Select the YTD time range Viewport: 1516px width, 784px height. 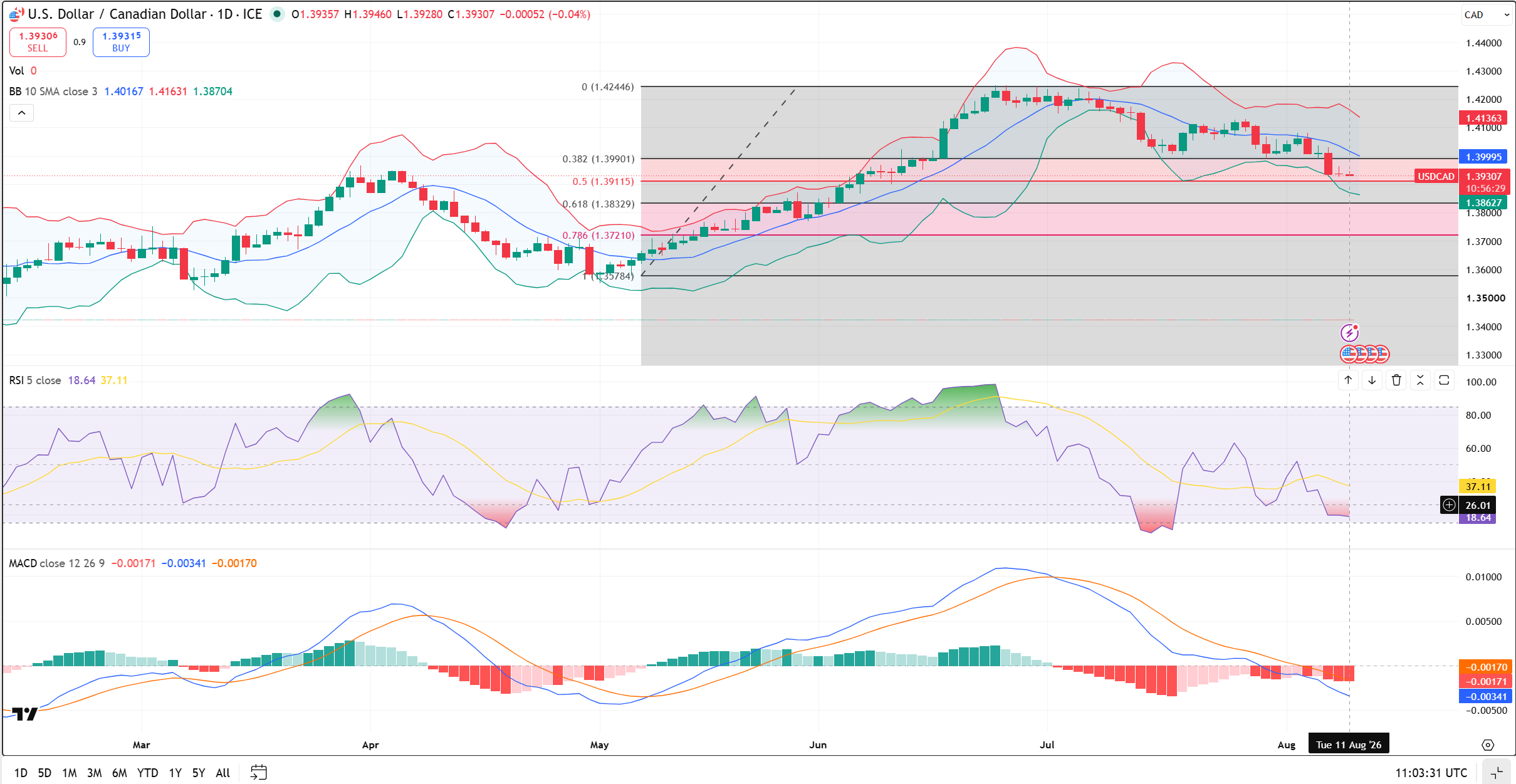(x=147, y=773)
